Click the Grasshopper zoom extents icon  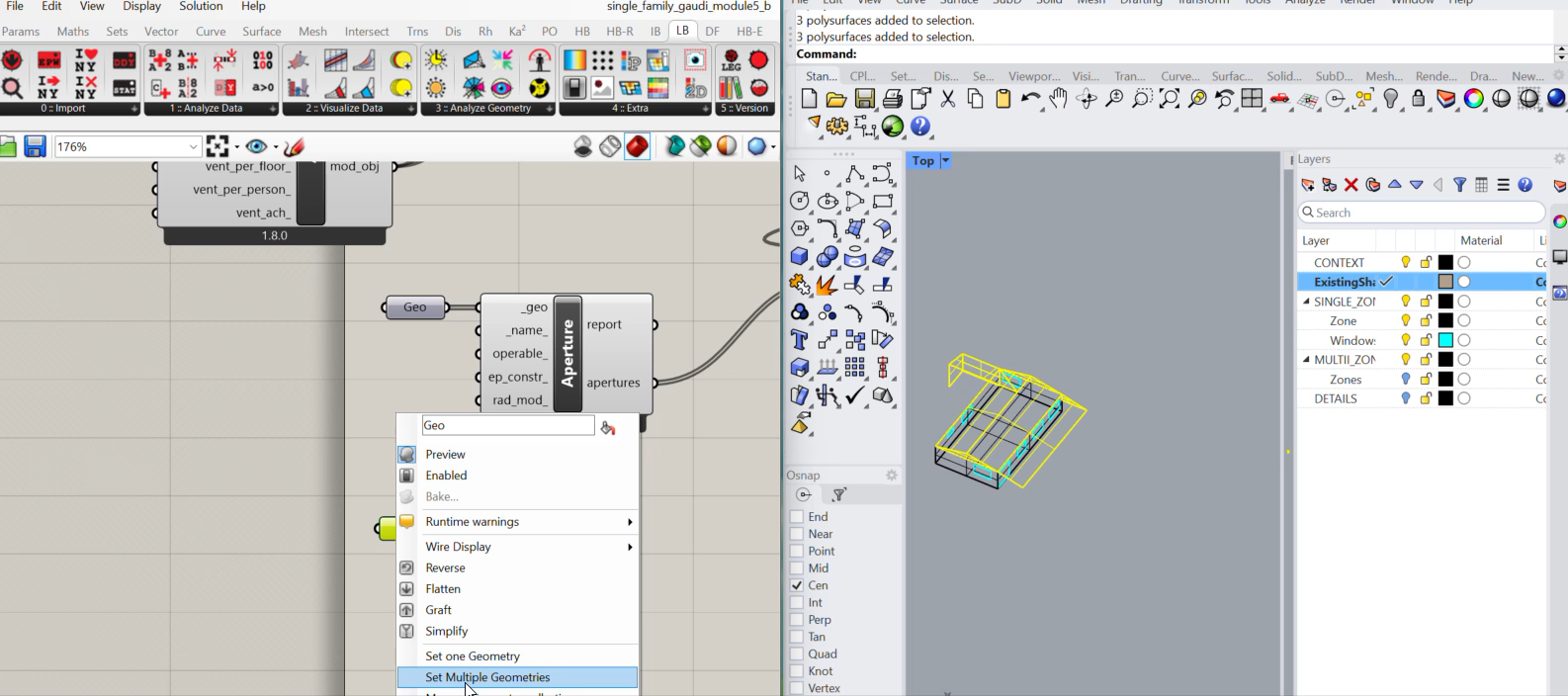pyautogui.click(x=218, y=147)
